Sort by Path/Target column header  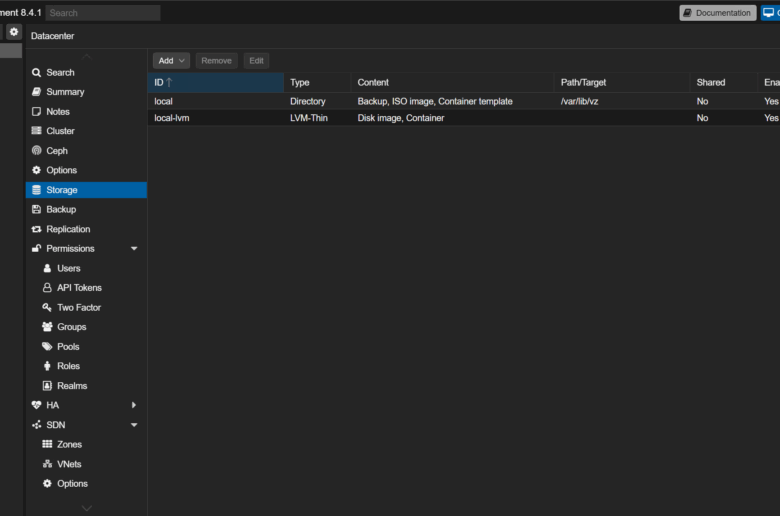(x=622, y=83)
